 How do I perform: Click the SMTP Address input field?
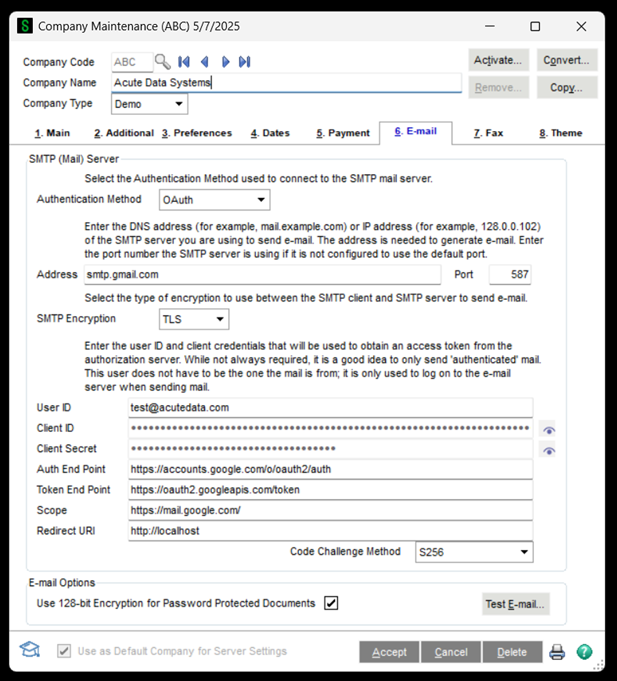(x=284, y=275)
